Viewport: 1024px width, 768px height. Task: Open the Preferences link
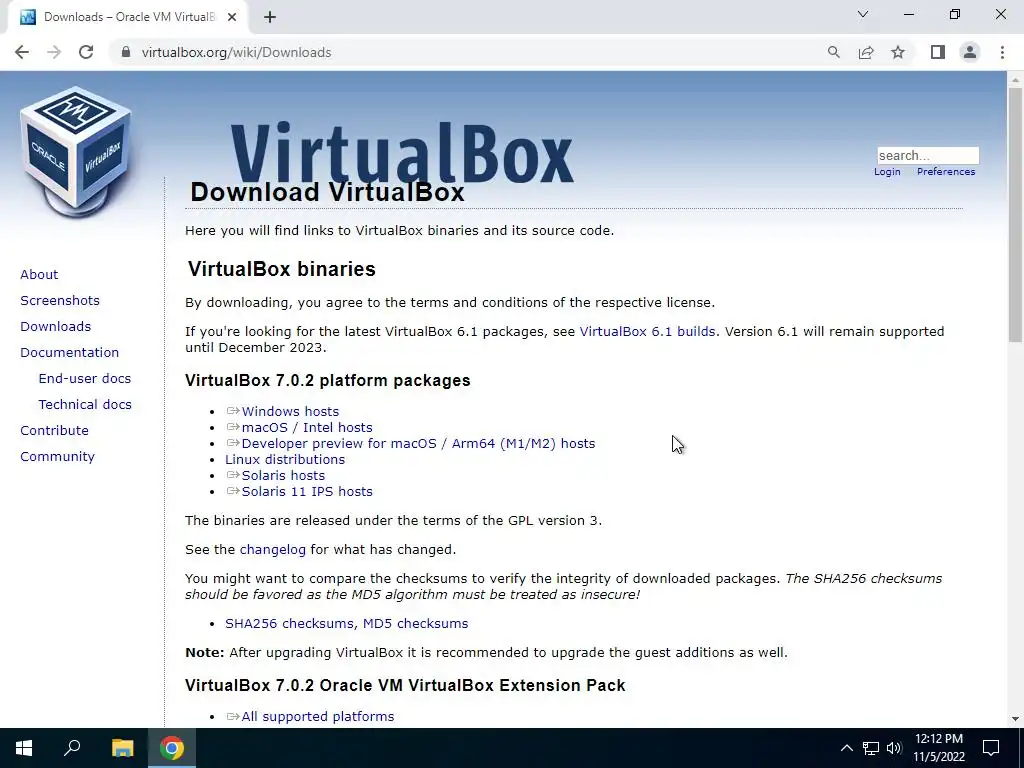[946, 172]
